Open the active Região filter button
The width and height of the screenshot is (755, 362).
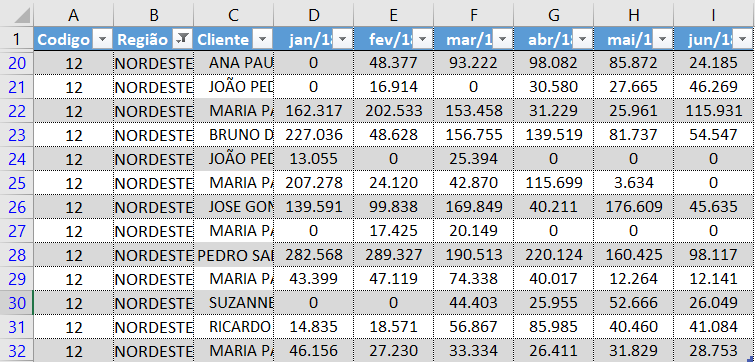[182, 39]
